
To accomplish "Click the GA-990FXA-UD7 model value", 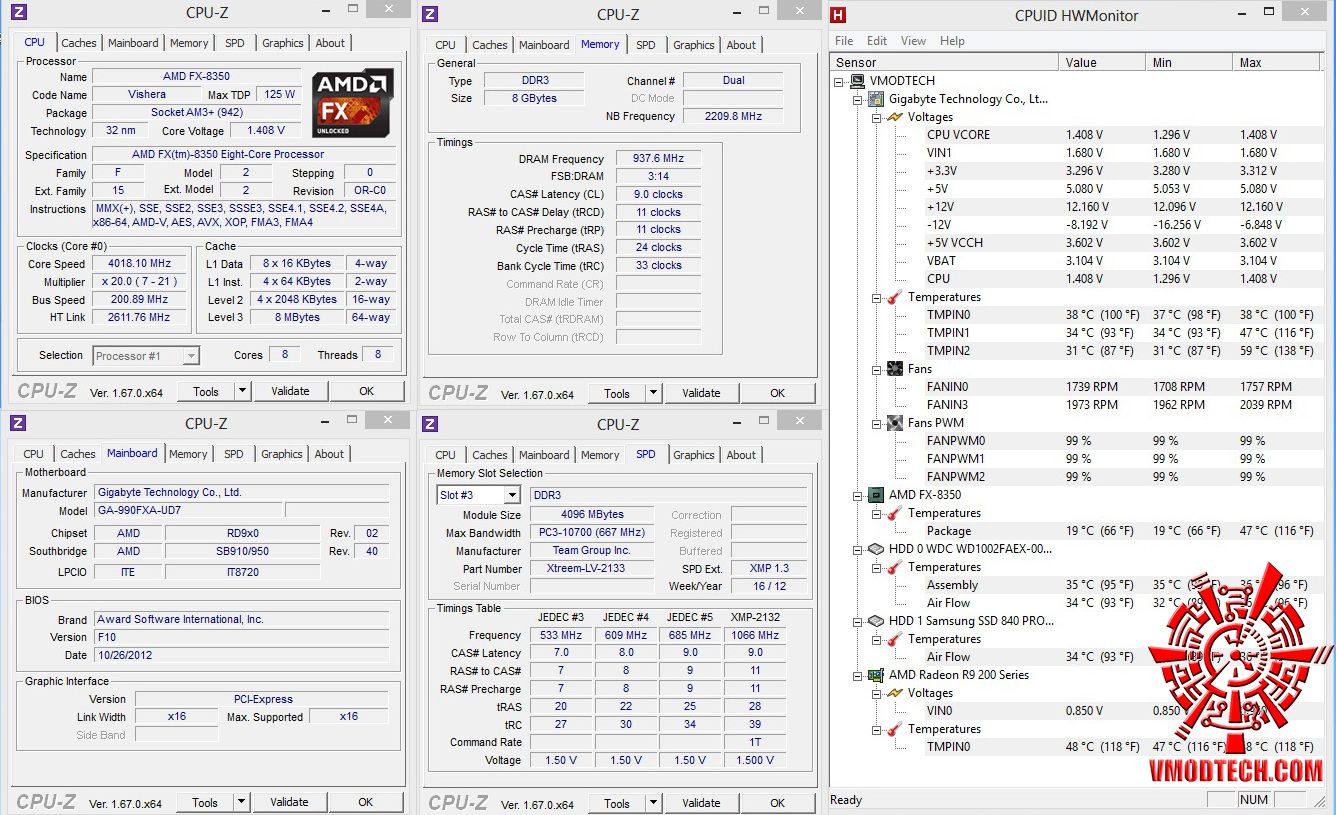I will pos(189,510).
